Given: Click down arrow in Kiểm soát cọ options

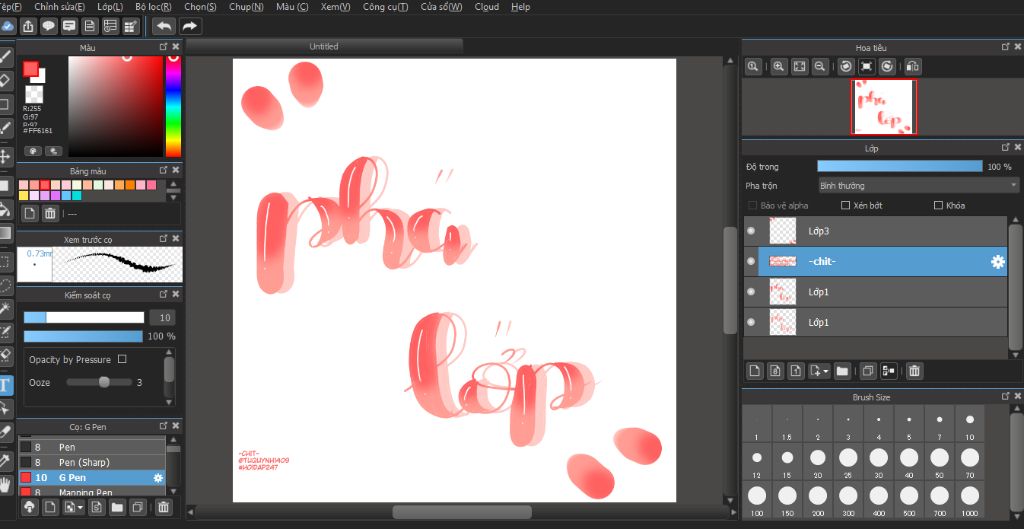Looking at the screenshot, I should point(169,402).
